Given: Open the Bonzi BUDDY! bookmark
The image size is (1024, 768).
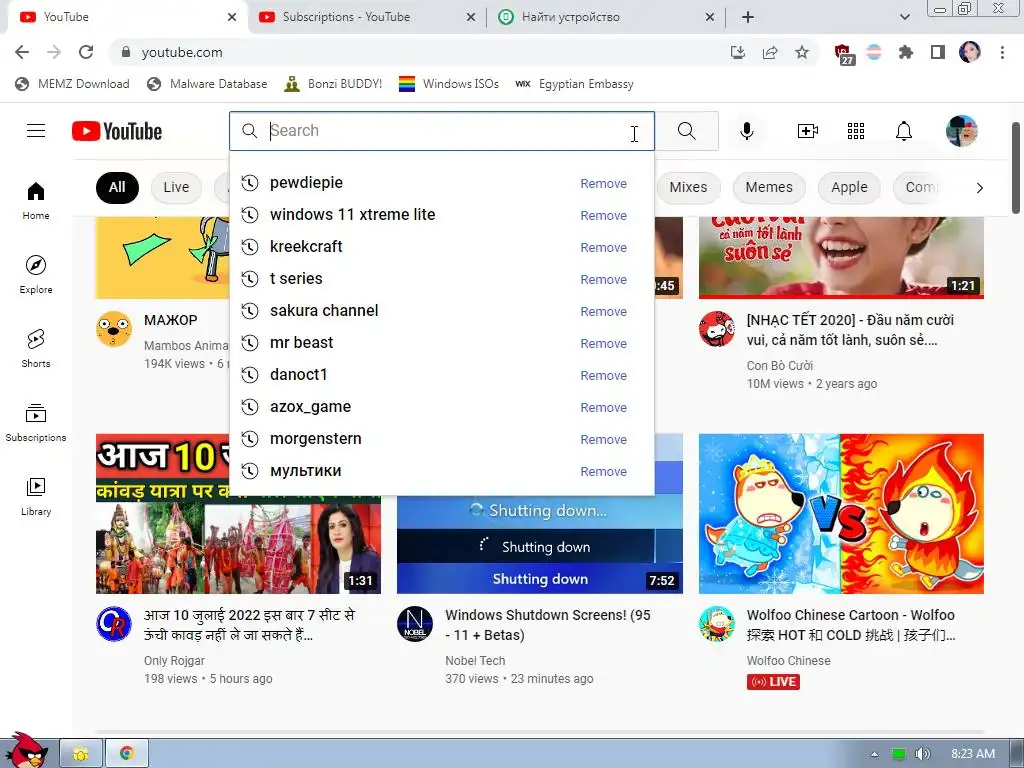Looking at the screenshot, I should tap(333, 84).
